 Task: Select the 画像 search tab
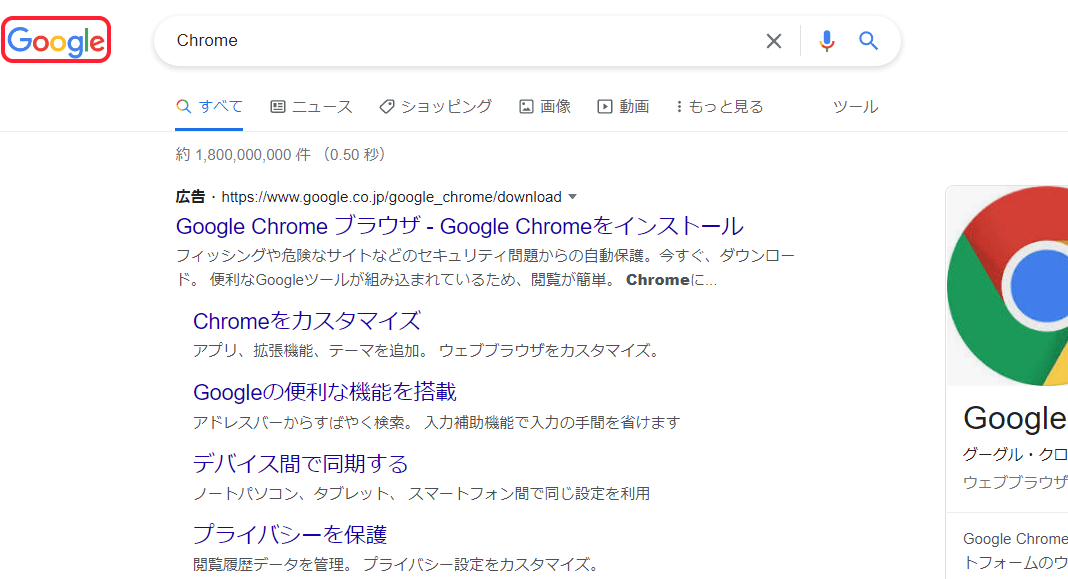click(x=545, y=107)
